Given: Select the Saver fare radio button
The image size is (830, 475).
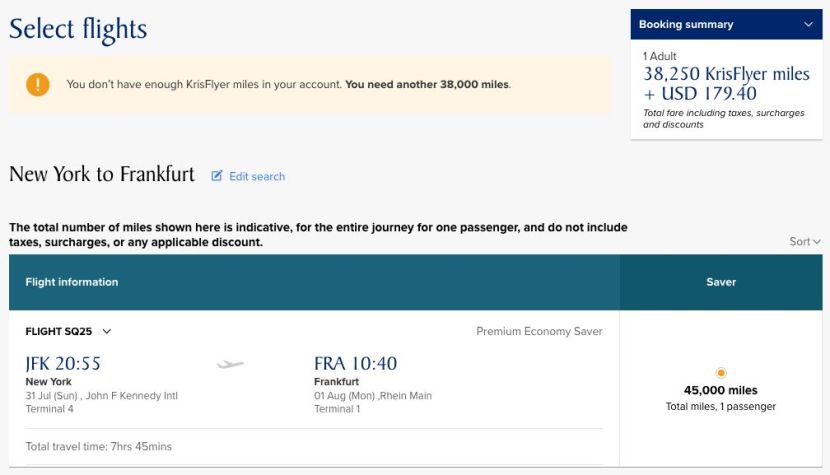Looking at the screenshot, I should pyautogui.click(x=721, y=373).
